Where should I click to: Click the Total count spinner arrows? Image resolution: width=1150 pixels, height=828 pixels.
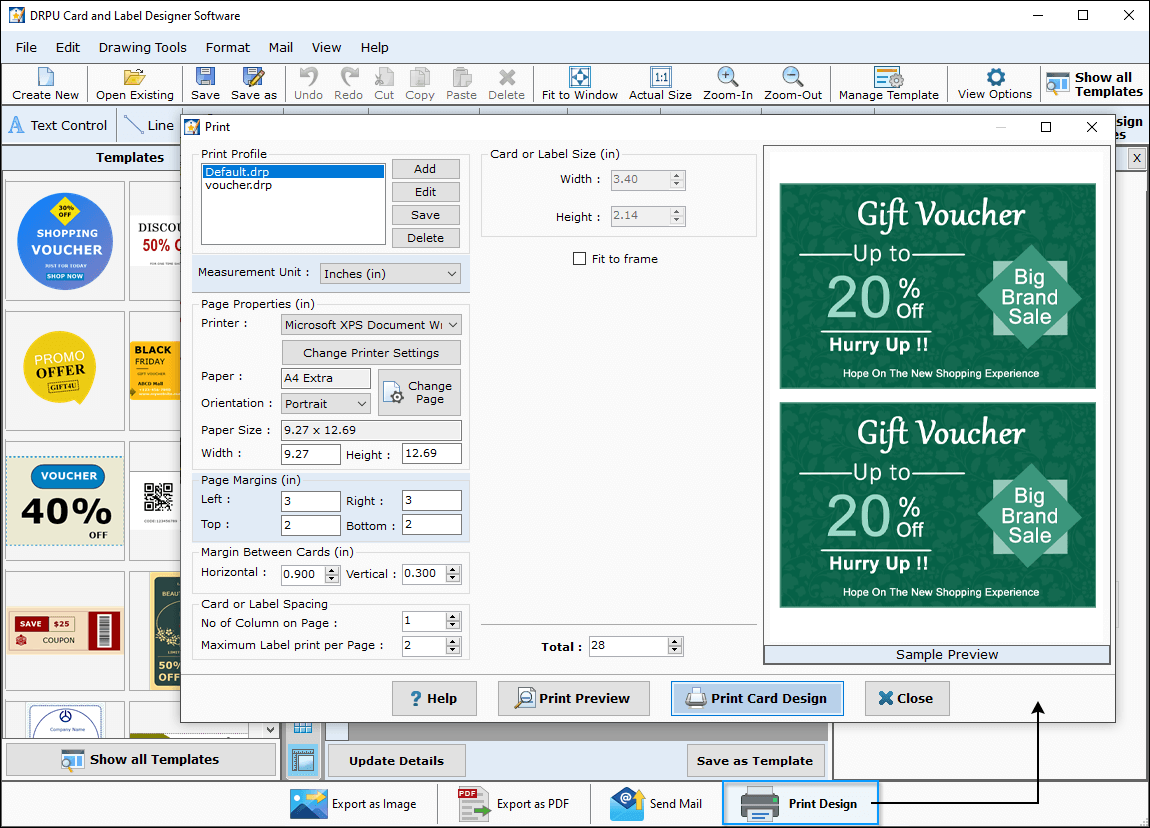click(x=675, y=646)
